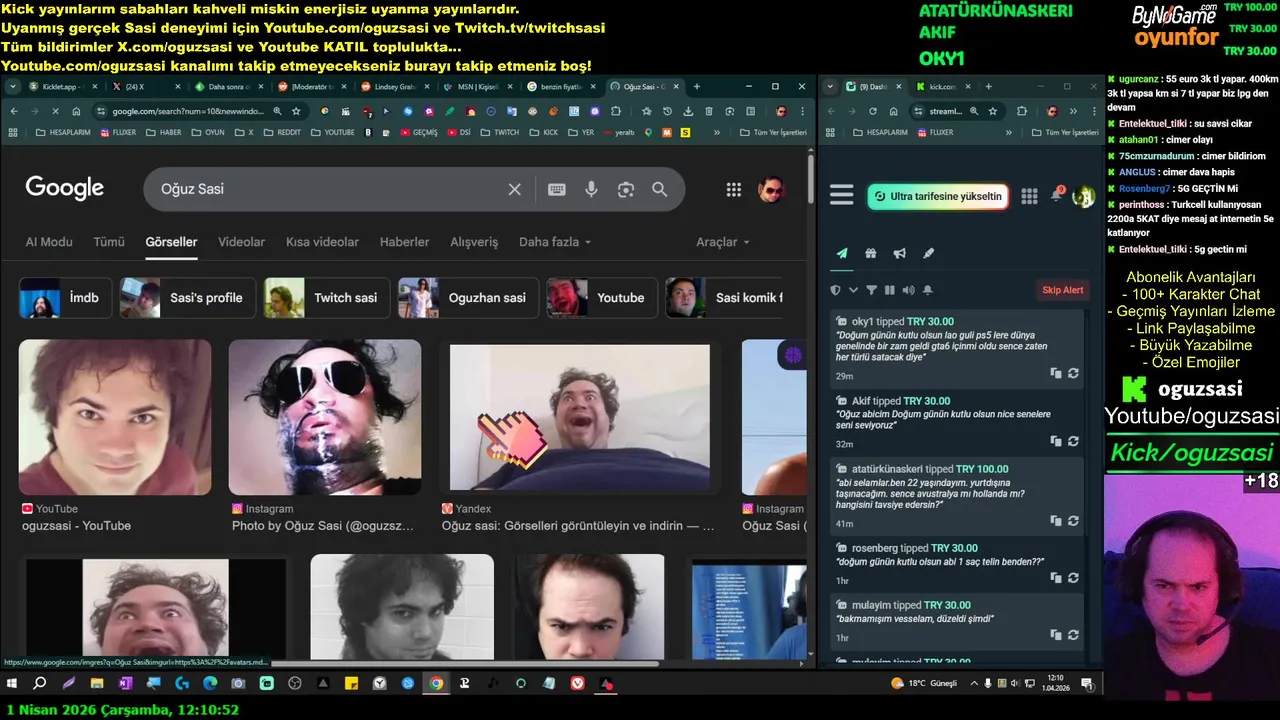Click the Skip Alert button
Image resolution: width=1280 pixels, height=720 pixels.
1062,290
